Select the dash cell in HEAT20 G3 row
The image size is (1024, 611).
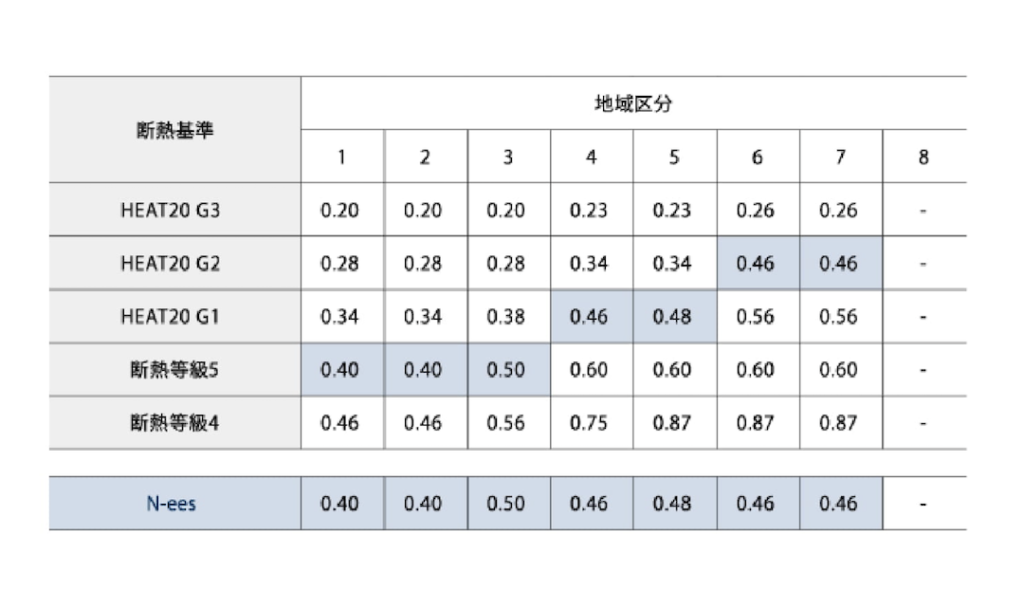[x=923, y=210]
